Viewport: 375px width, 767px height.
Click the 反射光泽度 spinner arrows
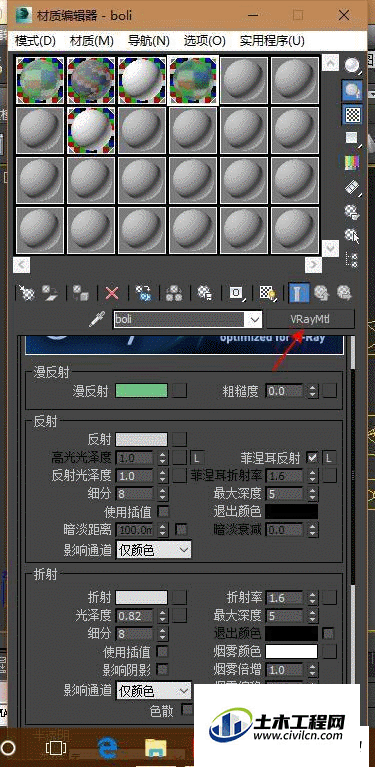tap(163, 475)
